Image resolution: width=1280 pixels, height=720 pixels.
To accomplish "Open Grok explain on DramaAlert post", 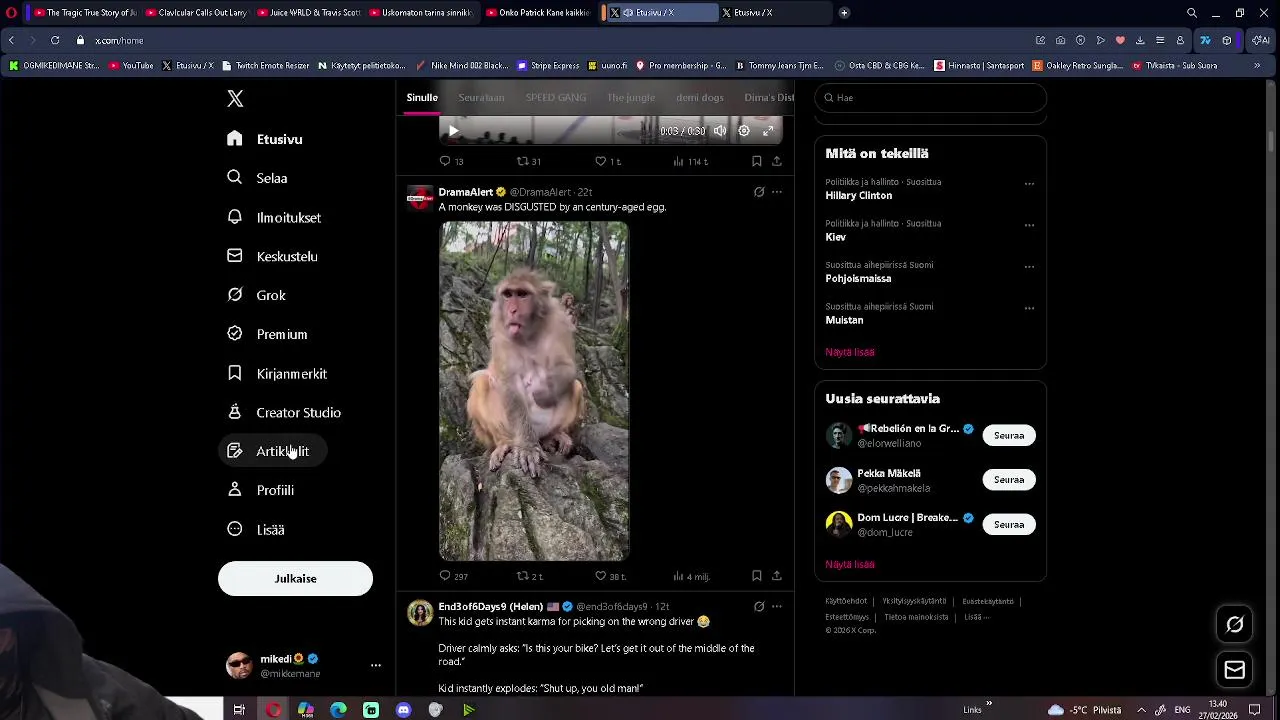I will [x=759, y=192].
